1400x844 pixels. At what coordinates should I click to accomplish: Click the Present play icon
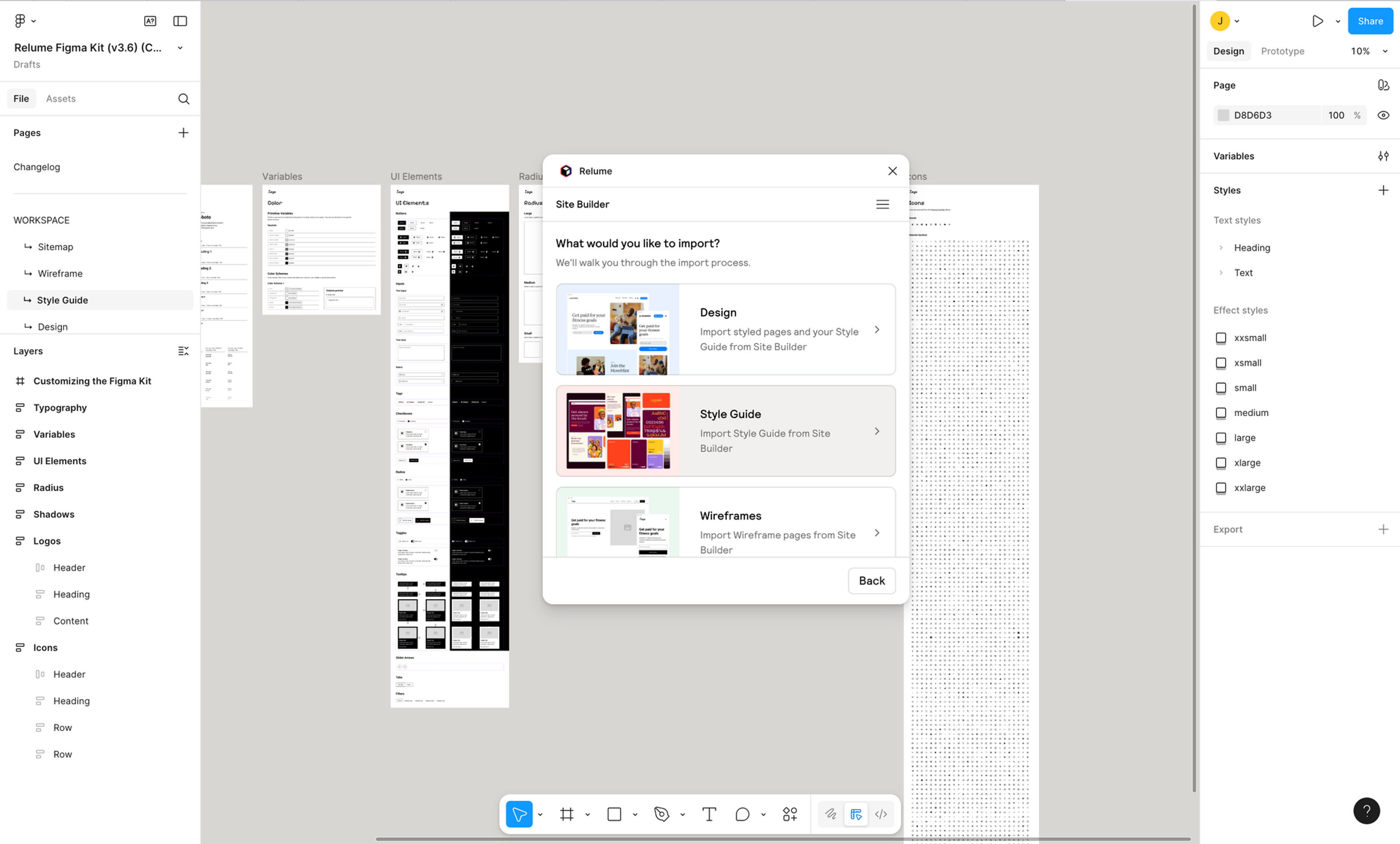pos(1317,21)
